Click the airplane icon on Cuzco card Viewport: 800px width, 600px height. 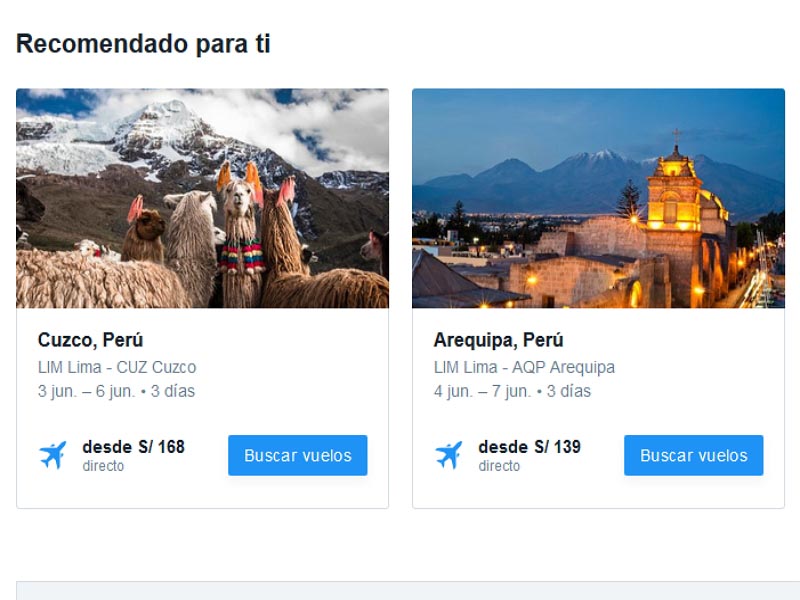[53, 455]
